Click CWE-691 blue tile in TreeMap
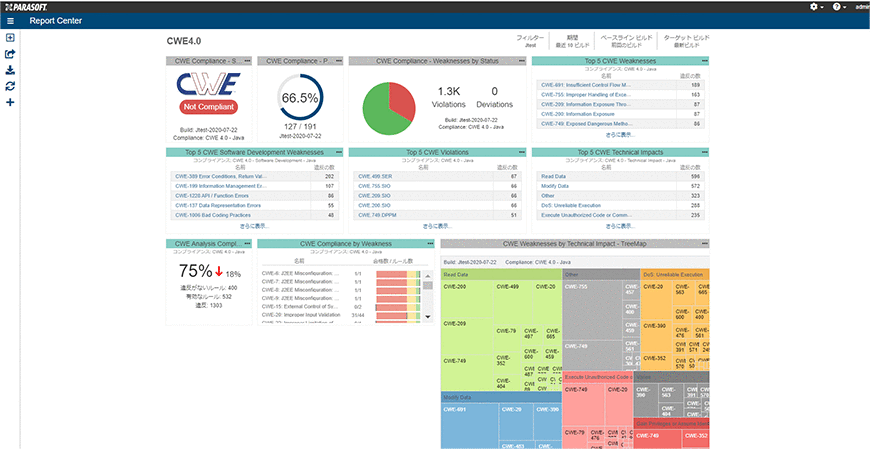 tap(469, 425)
